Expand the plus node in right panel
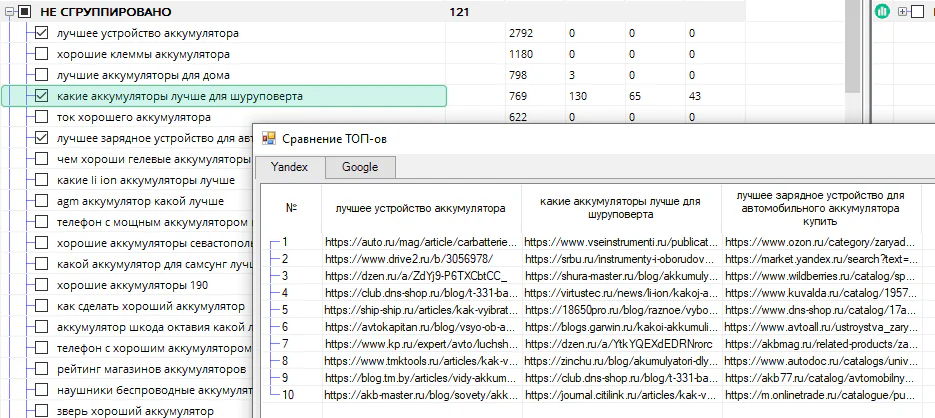This screenshot has width=935, height=418. coord(902,11)
